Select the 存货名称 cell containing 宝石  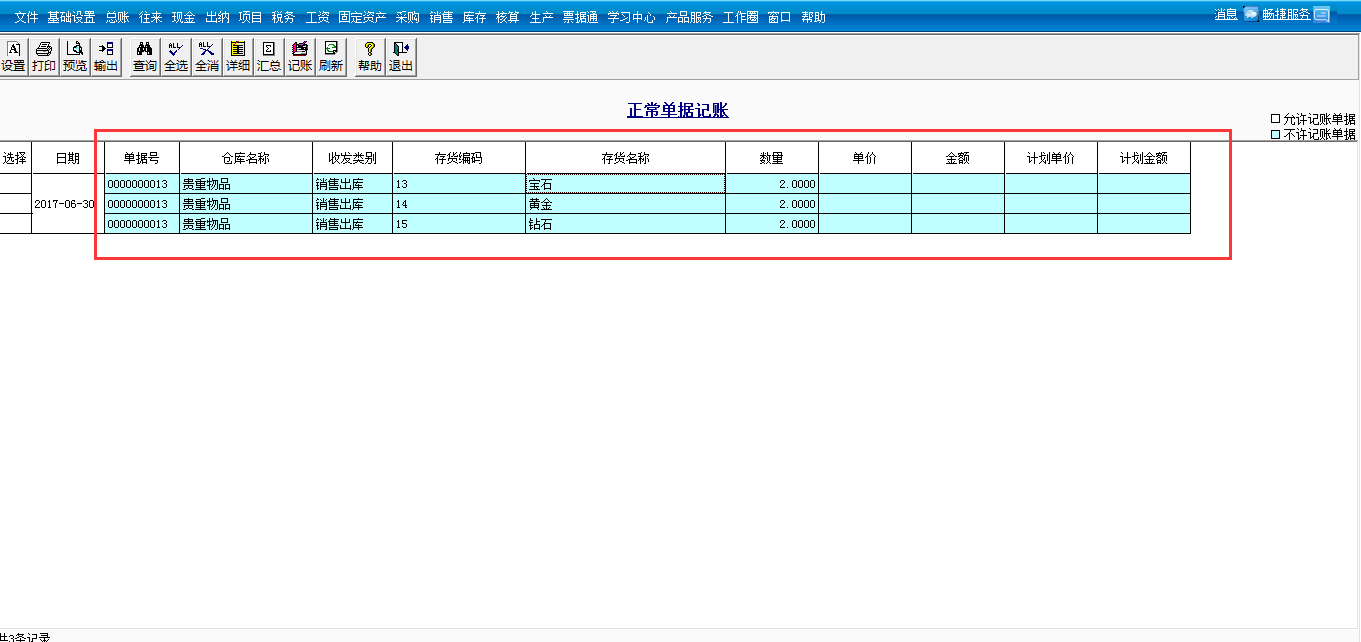[626, 184]
